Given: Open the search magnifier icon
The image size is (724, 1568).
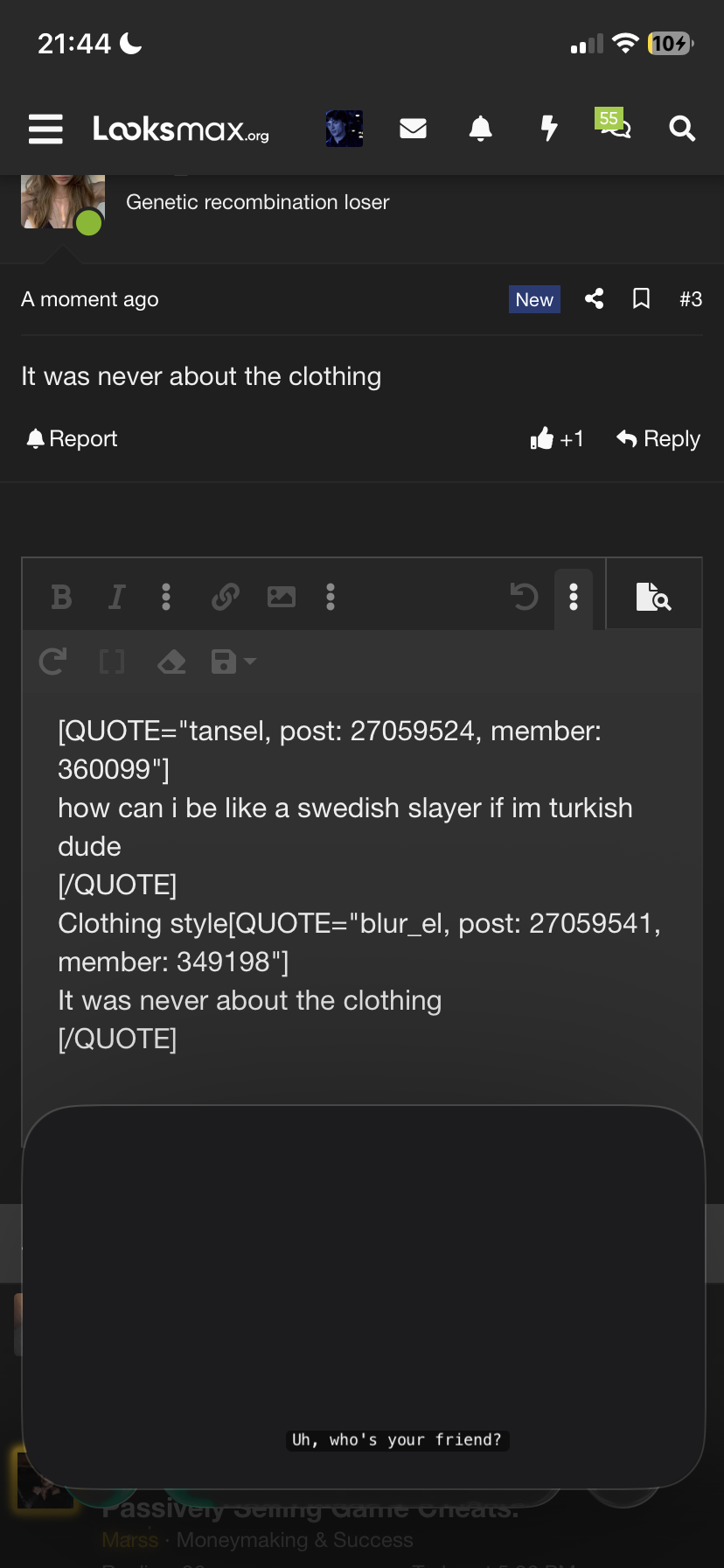Looking at the screenshot, I should click(682, 129).
